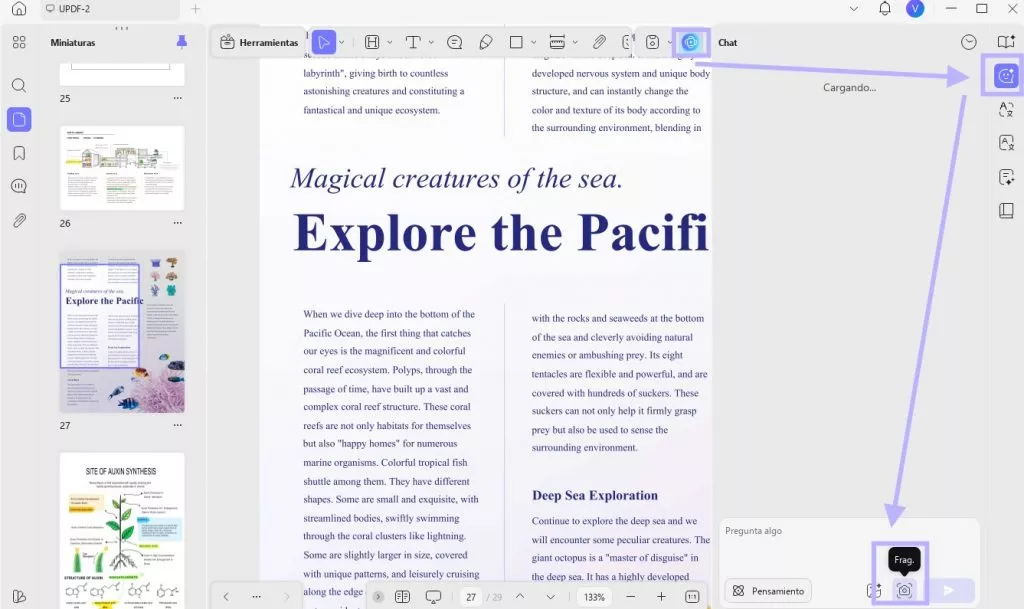
Task: Select the Site of Auxin Synthesis thumbnail
Action: (x=122, y=531)
